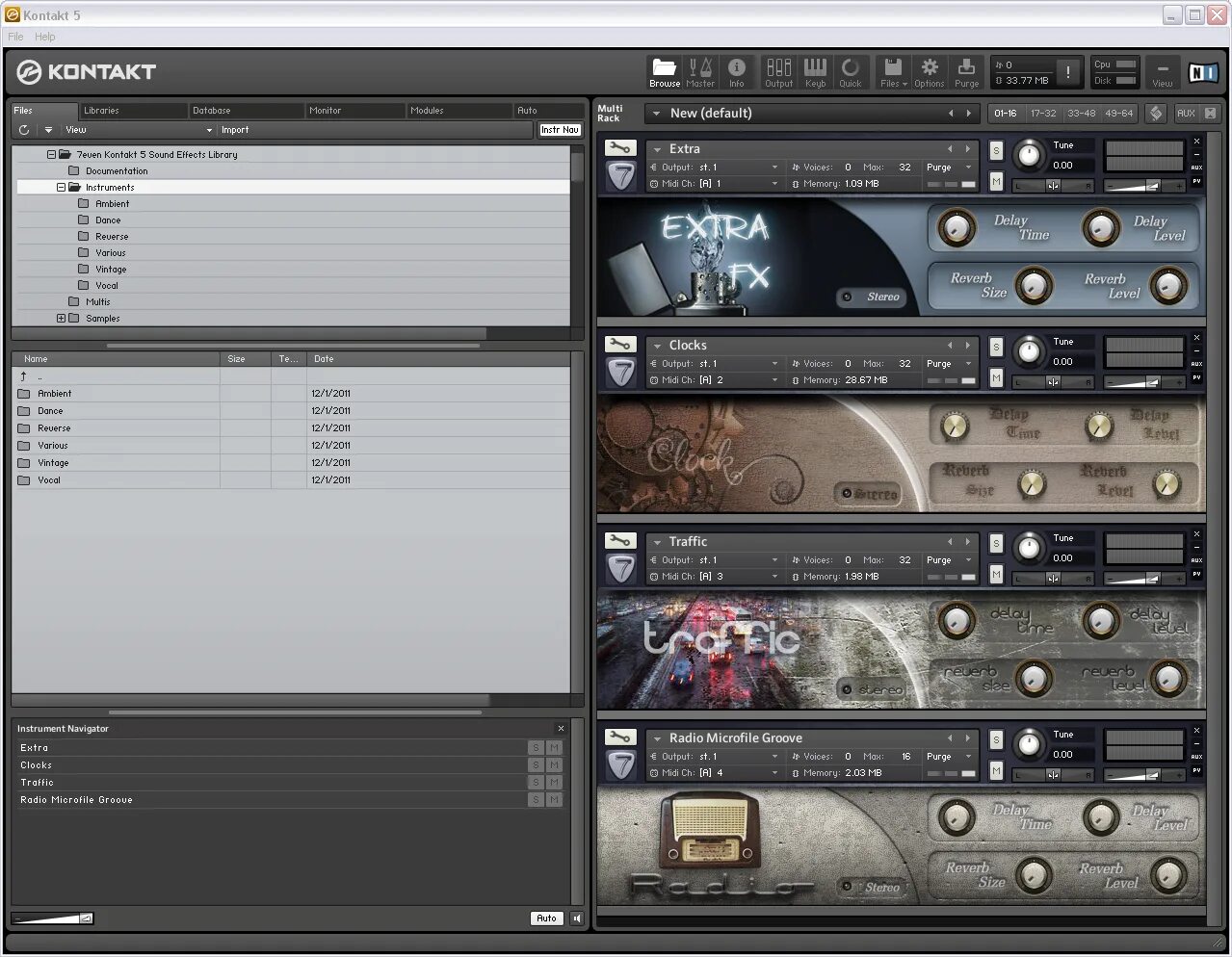Toggle the Master editor icon

(700, 72)
